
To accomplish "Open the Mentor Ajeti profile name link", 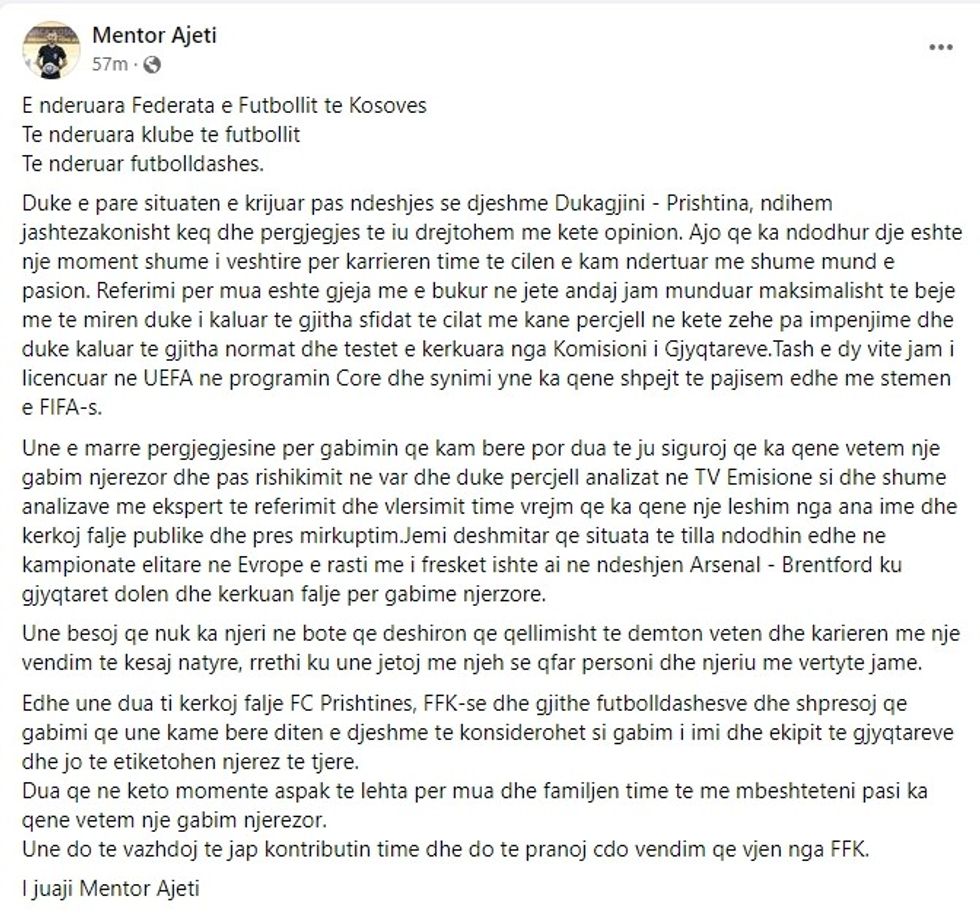I will tap(154, 37).
